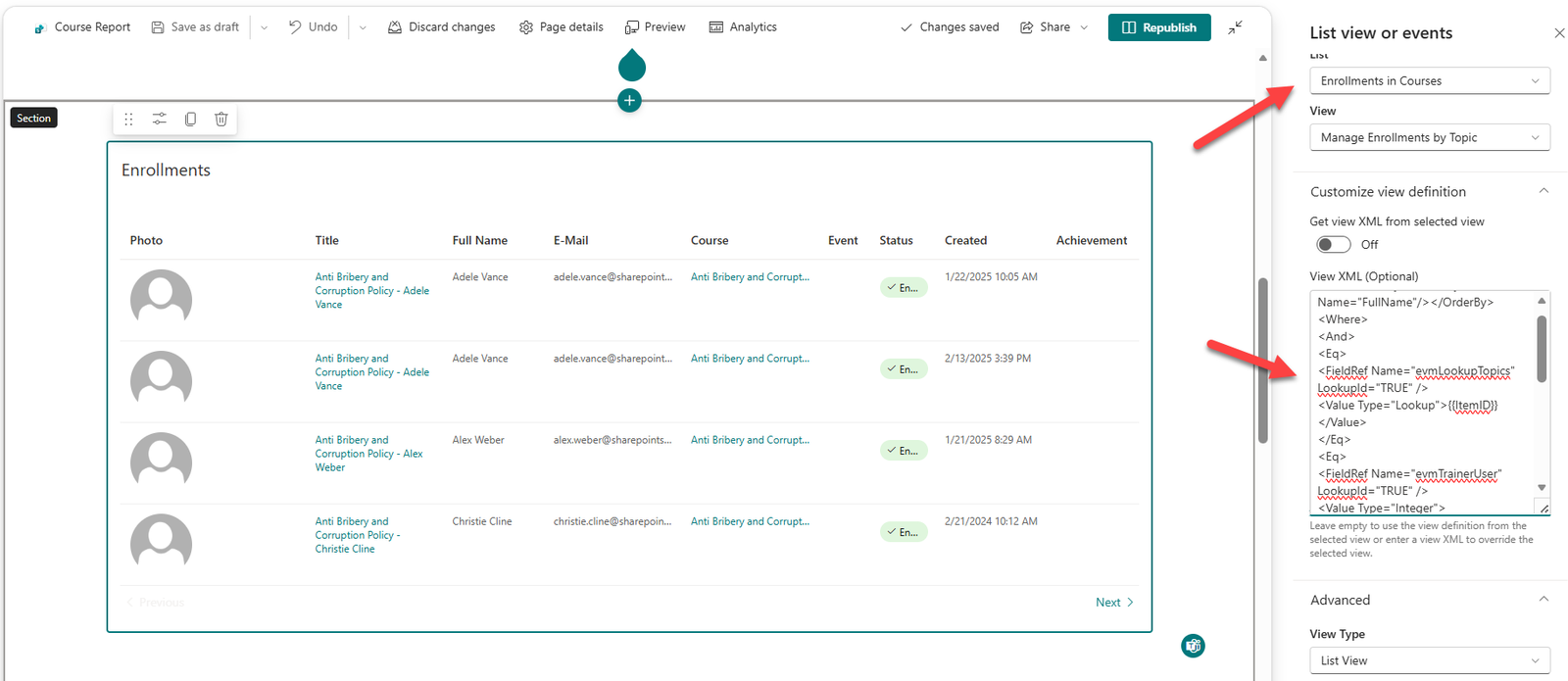Image resolution: width=1568 pixels, height=681 pixels.
Task: Click the Course column header
Action: point(710,240)
